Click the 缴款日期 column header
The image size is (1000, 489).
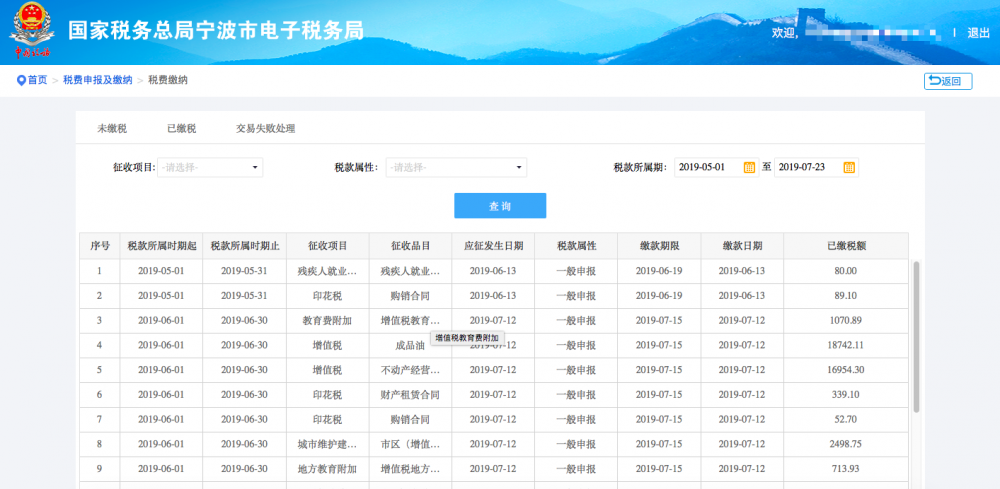(742, 245)
